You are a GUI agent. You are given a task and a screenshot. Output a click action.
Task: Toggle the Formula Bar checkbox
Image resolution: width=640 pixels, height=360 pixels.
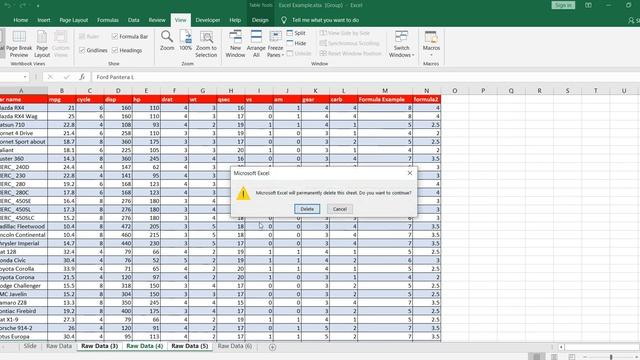pos(130,36)
